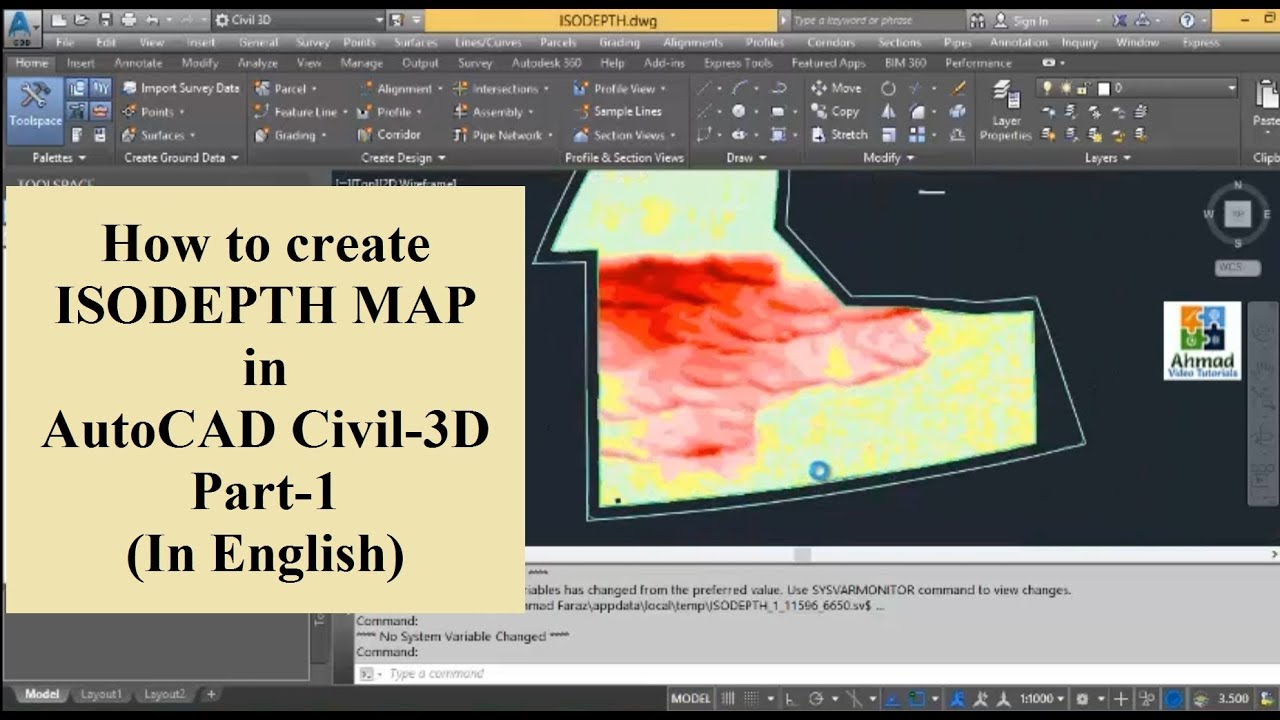Click the Line draw tool

pos(705,88)
